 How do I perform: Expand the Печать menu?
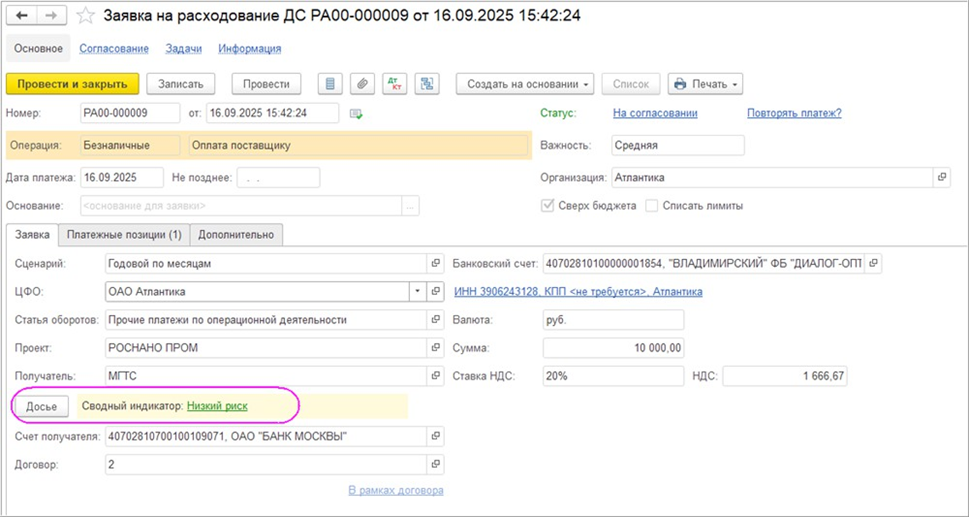pos(705,84)
